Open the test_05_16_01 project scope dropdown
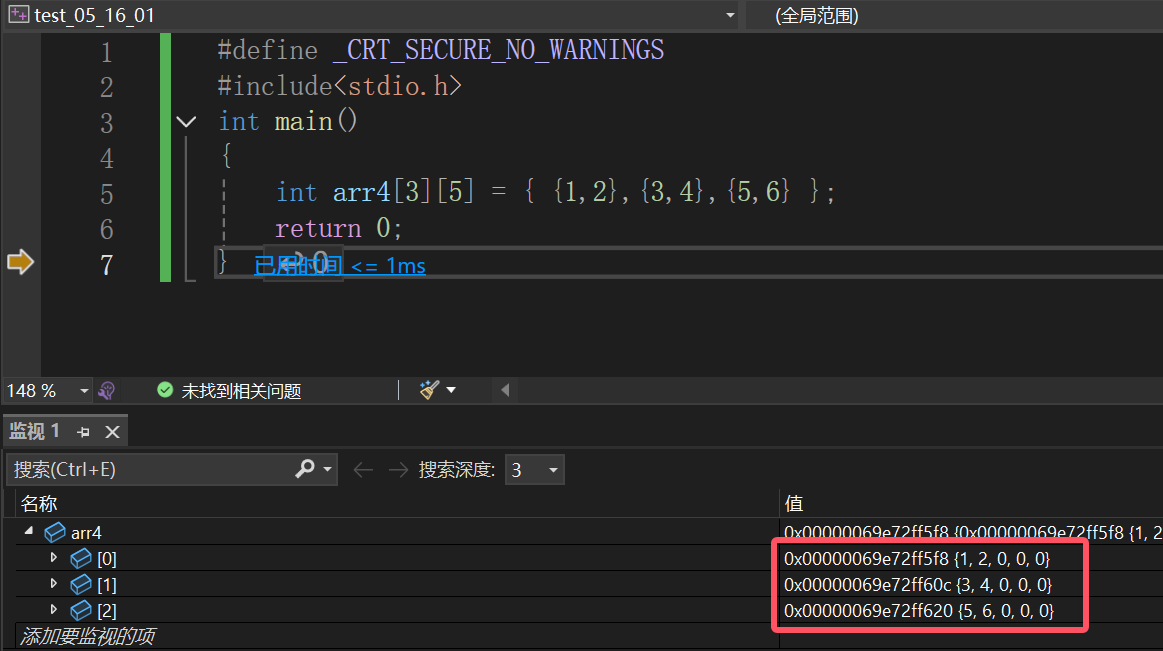Image resolution: width=1163 pixels, height=651 pixels. pos(730,16)
